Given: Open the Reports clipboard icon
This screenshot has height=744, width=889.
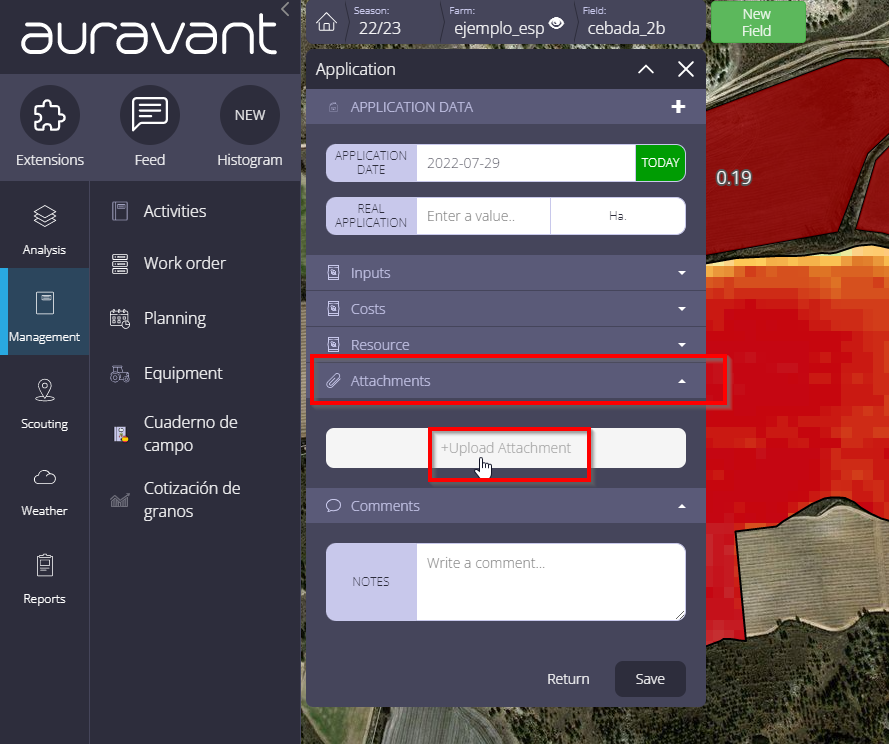Looking at the screenshot, I should (45, 565).
